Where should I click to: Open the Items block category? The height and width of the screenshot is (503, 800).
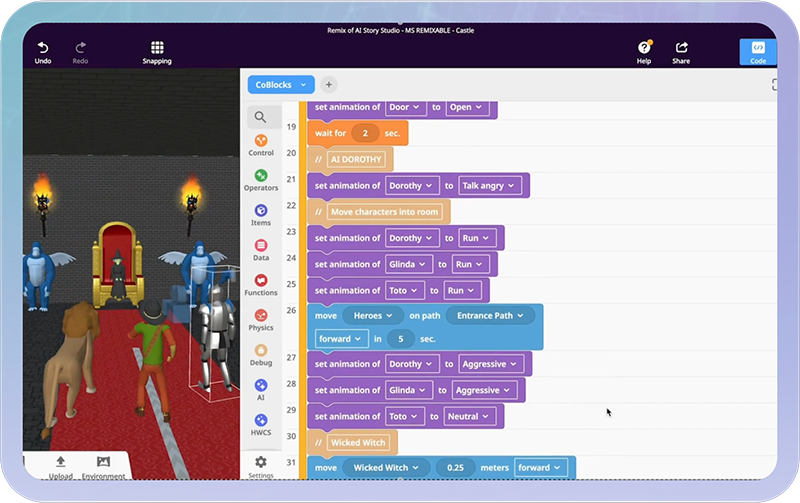(261, 215)
